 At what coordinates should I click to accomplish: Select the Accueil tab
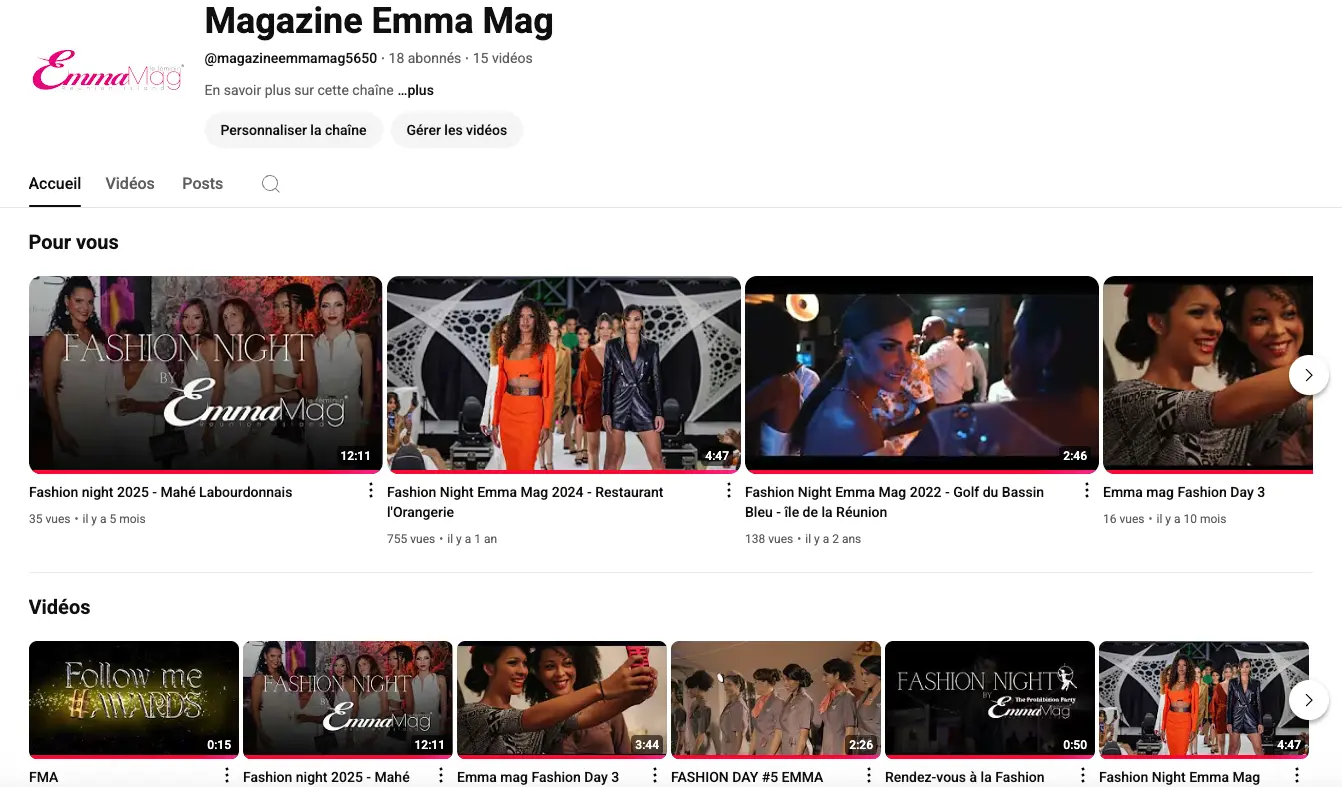tap(55, 184)
